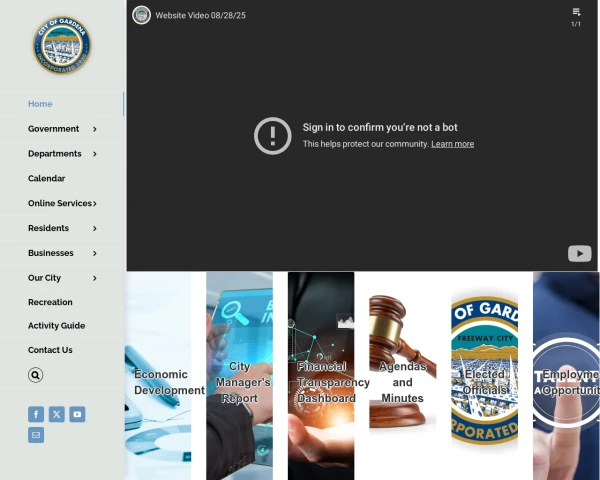Click the channel avatar beside video title

pos(141,15)
